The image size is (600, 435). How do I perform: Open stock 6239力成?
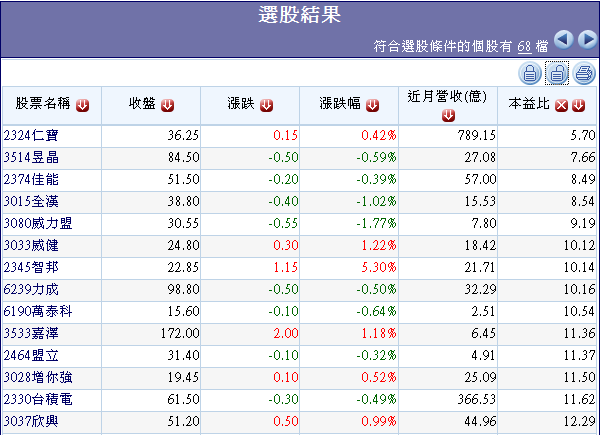[x=31, y=289]
